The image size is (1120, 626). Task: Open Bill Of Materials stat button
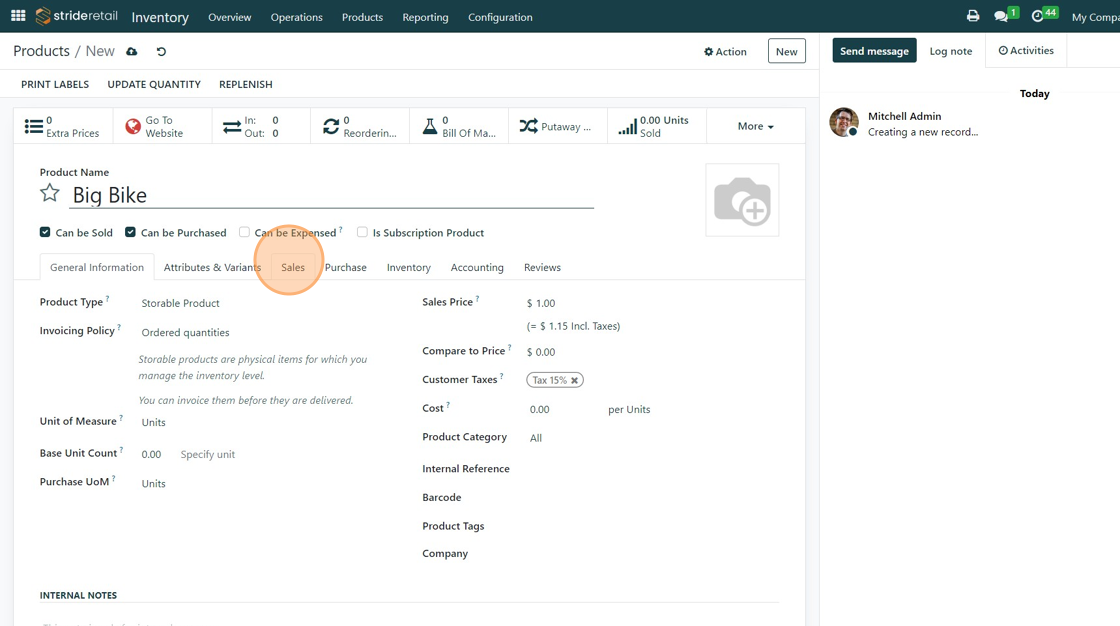click(x=459, y=126)
